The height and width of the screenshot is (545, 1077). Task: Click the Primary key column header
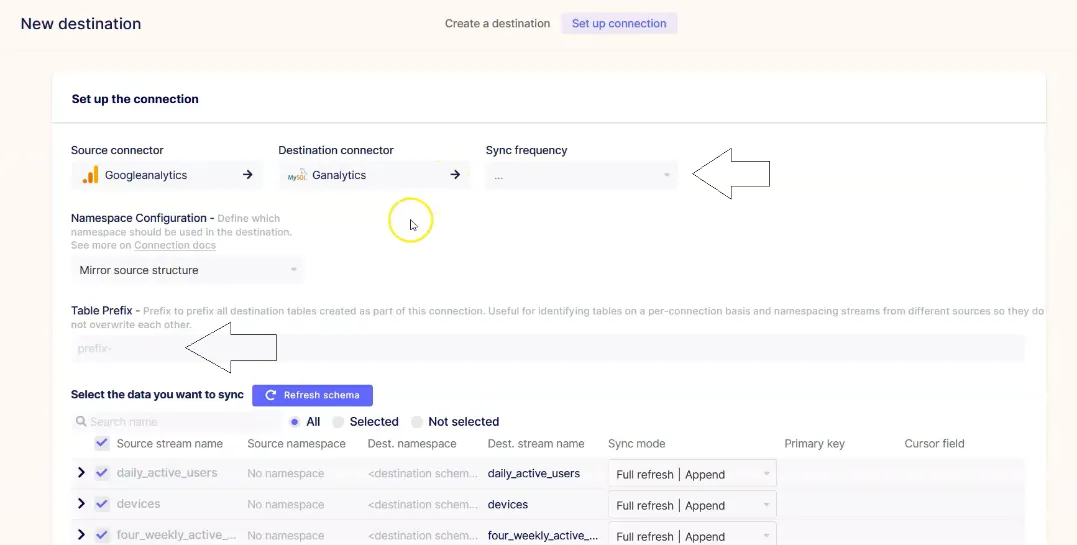pos(814,444)
